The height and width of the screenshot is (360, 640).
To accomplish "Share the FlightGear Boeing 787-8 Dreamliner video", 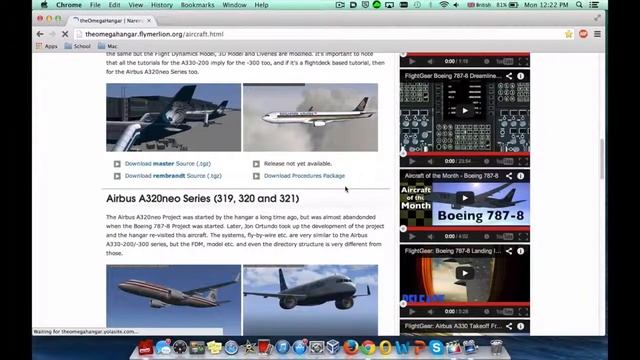I will pos(509,76).
